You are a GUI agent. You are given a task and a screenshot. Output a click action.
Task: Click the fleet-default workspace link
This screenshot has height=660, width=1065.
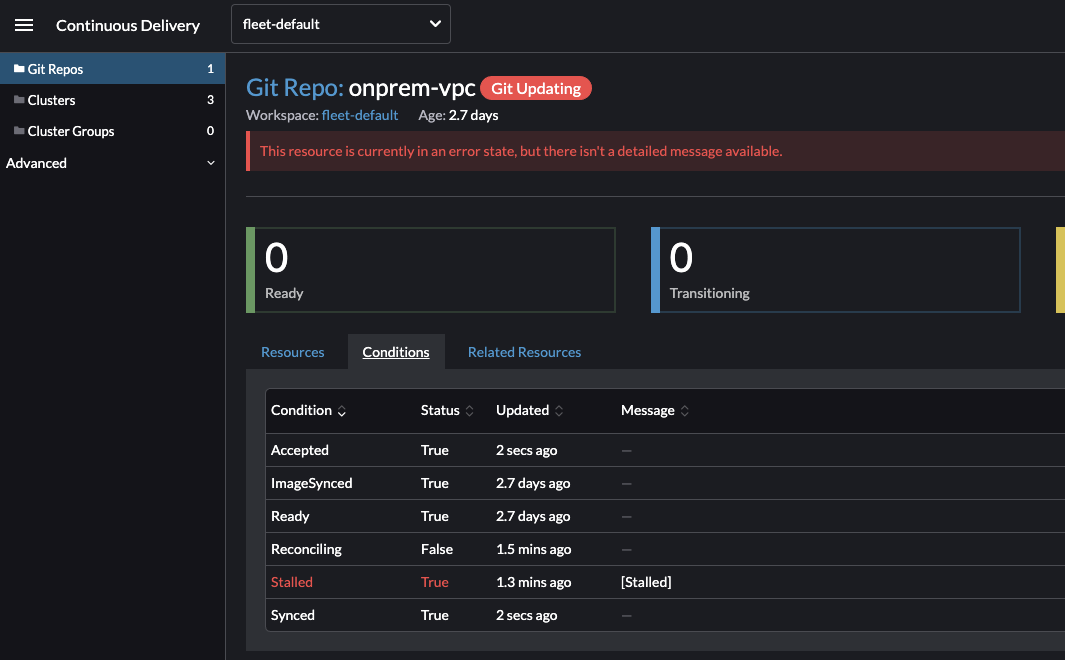tap(360, 115)
